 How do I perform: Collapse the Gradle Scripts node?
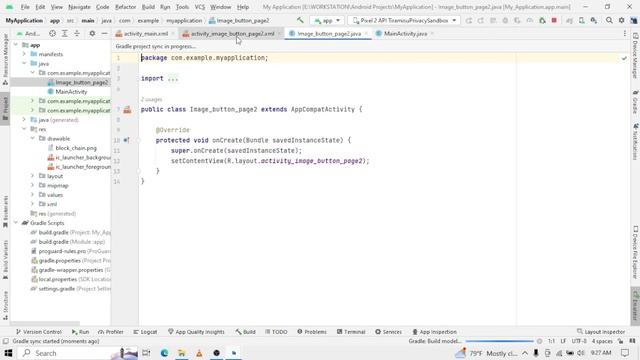[16, 223]
